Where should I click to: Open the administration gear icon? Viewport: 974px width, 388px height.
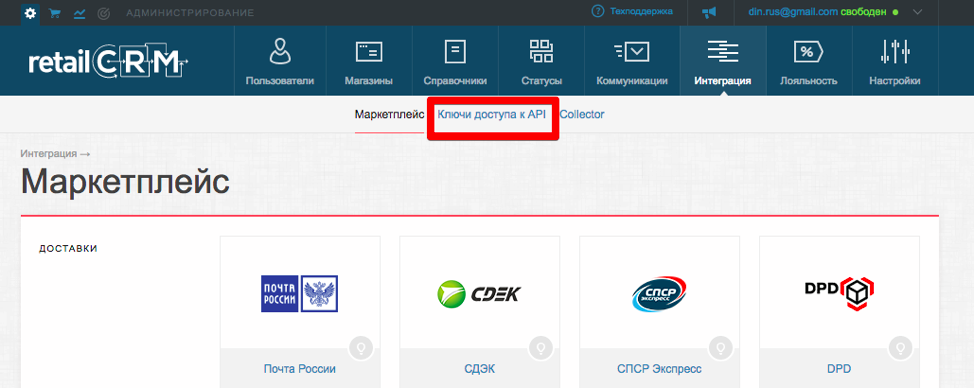tap(30, 12)
